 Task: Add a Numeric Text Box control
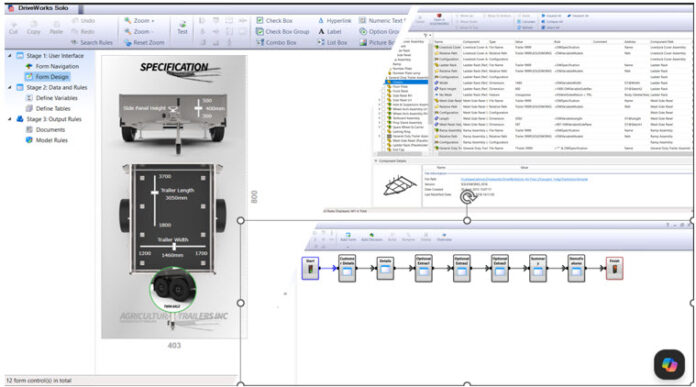381,20
